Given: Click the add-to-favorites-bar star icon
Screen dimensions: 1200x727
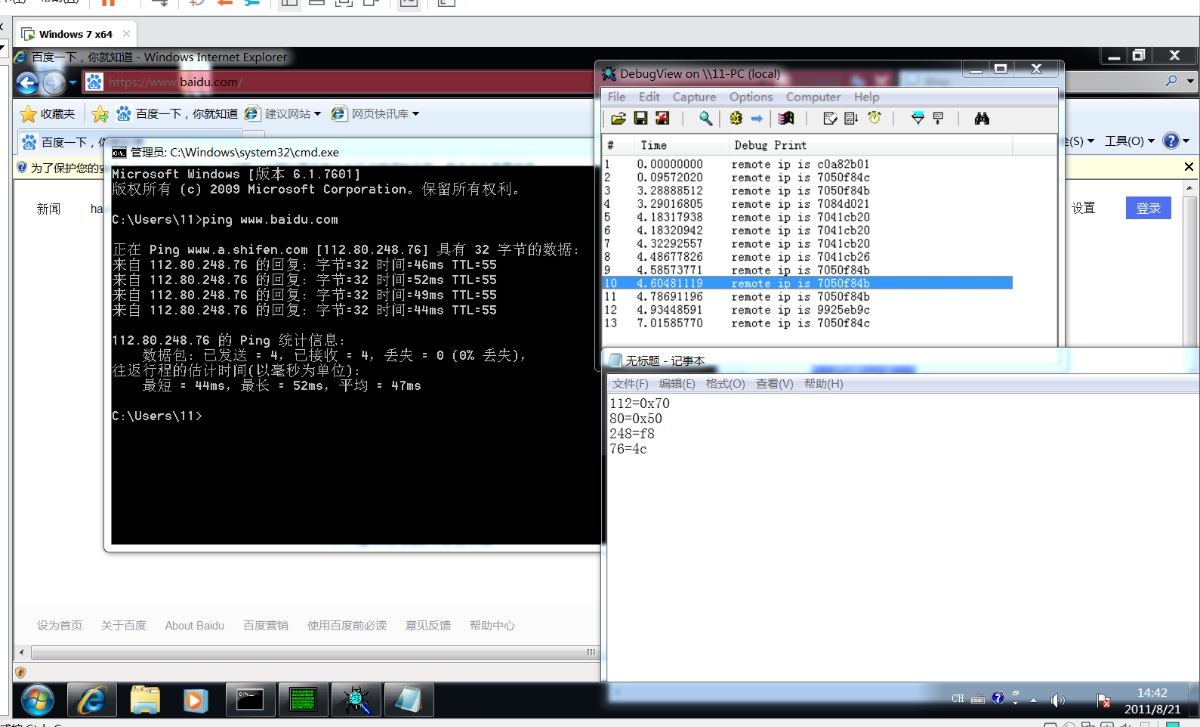Looking at the screenshot, I should [x=100, y=114].
